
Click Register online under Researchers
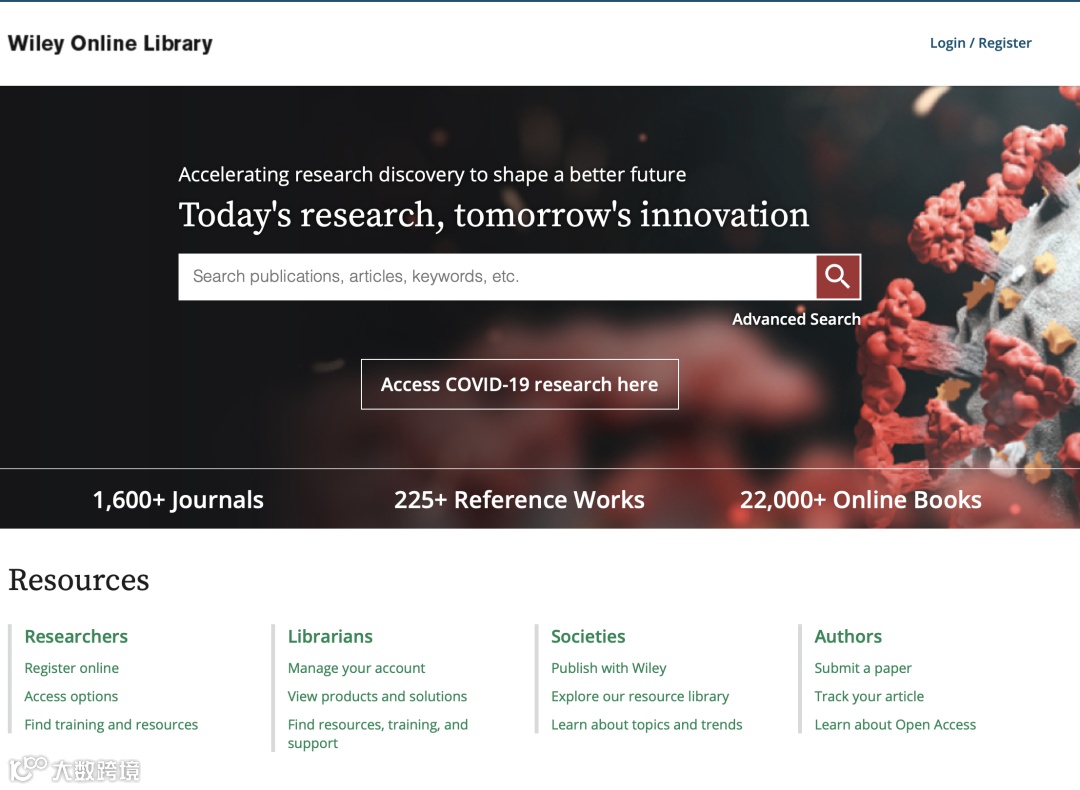click(x=72, y=668)
